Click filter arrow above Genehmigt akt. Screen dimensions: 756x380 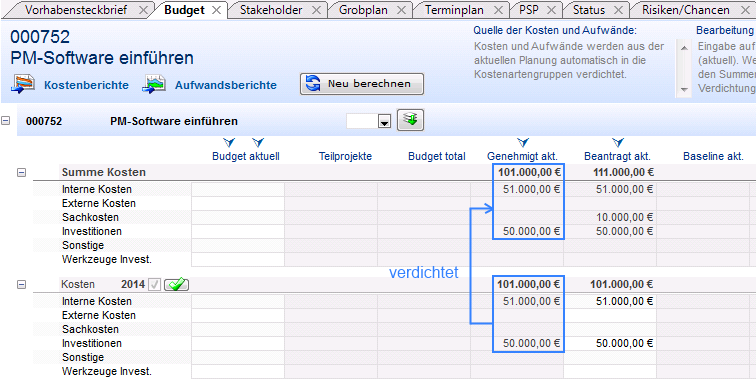pos(523,142)
